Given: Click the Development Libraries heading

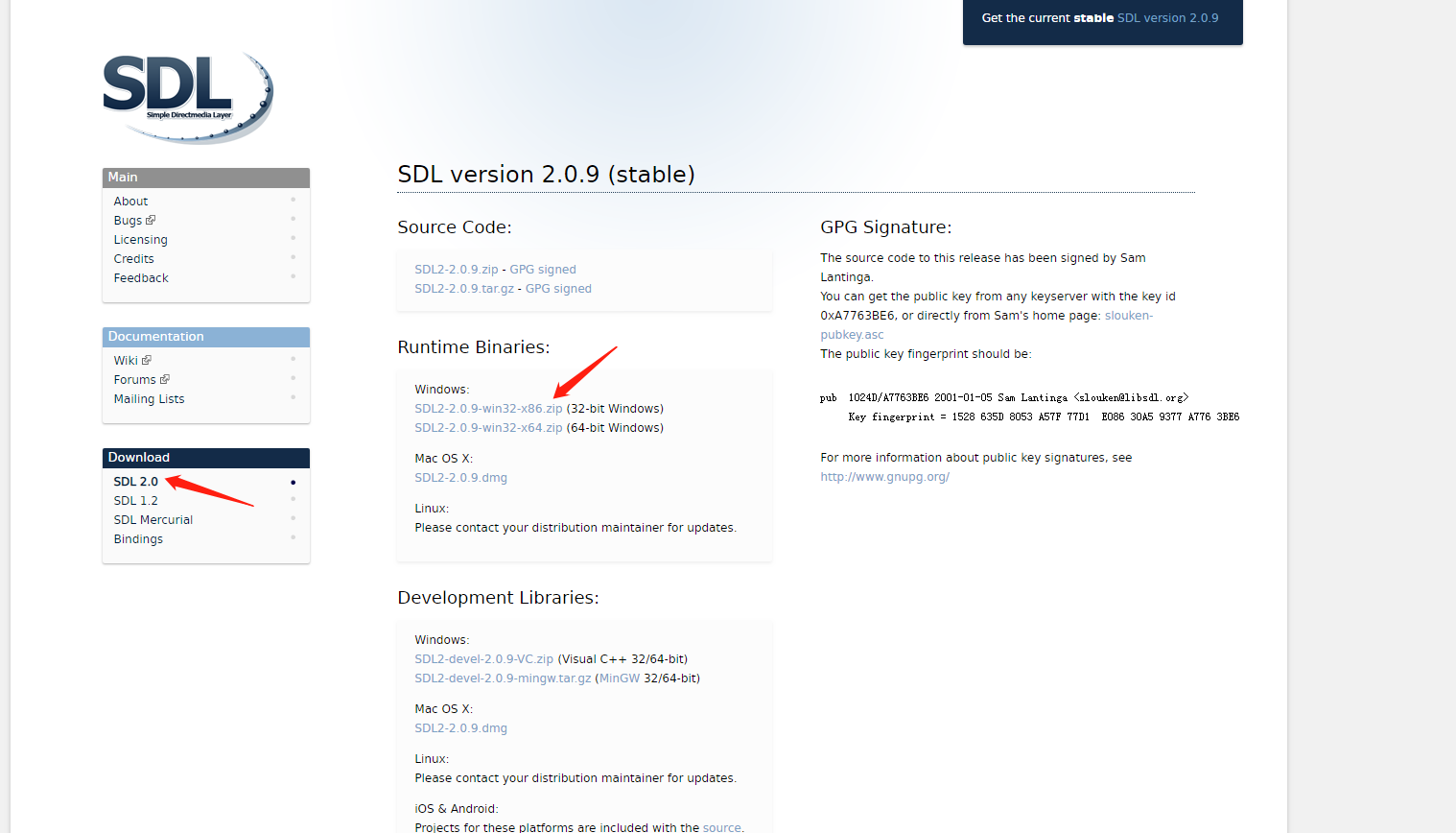Looking at the screenshot, I should tap(498, 598).
